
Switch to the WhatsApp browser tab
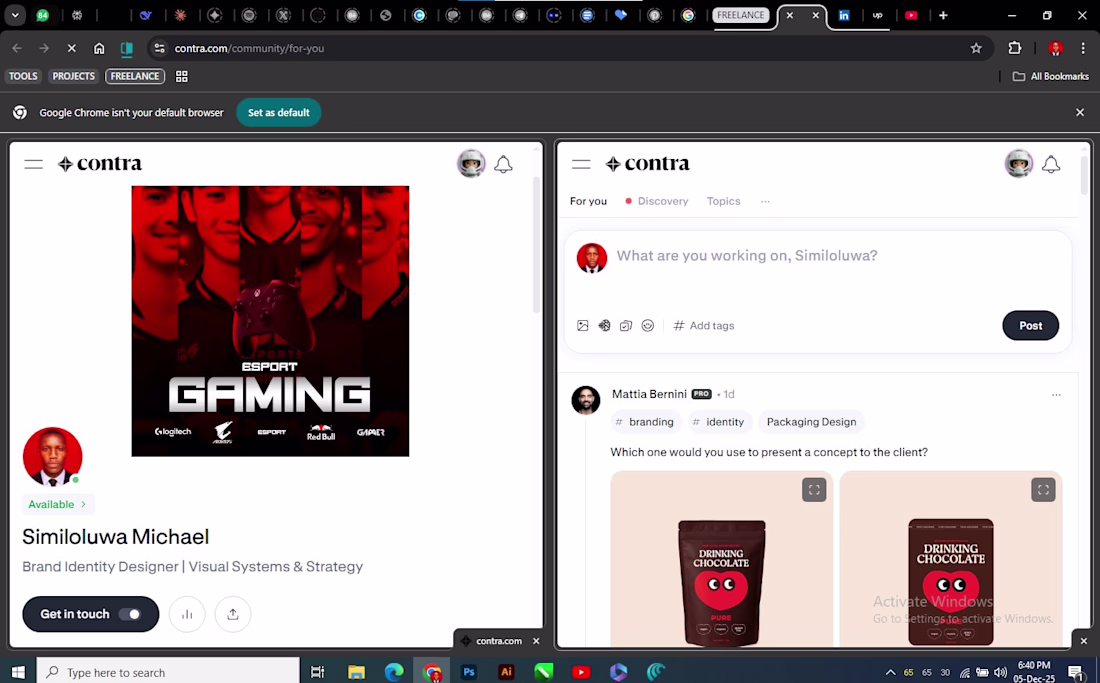pos(43,15)
